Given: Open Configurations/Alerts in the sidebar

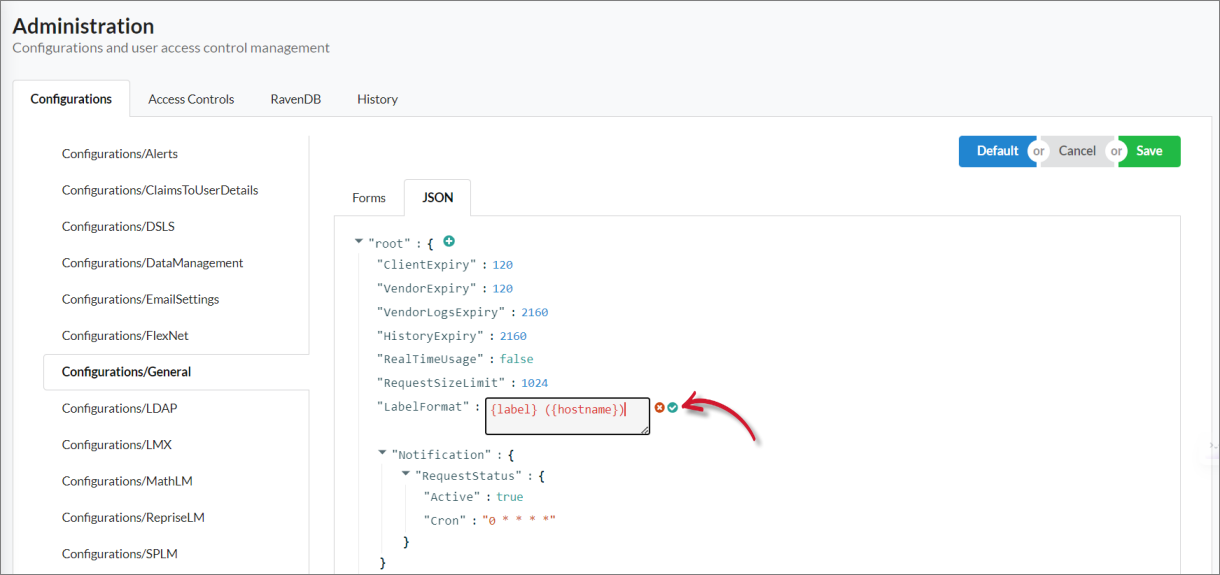Looking at the screenshot, I should pyautogui.click(x=120, y=154).
